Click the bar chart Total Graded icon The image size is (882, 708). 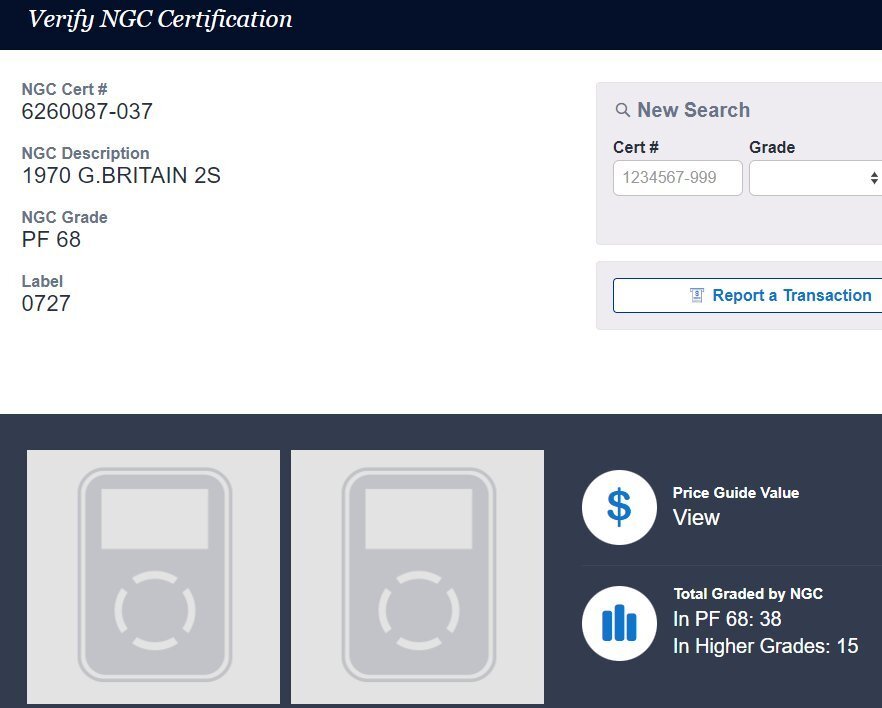pyautogui.click(x=619, y=623)
